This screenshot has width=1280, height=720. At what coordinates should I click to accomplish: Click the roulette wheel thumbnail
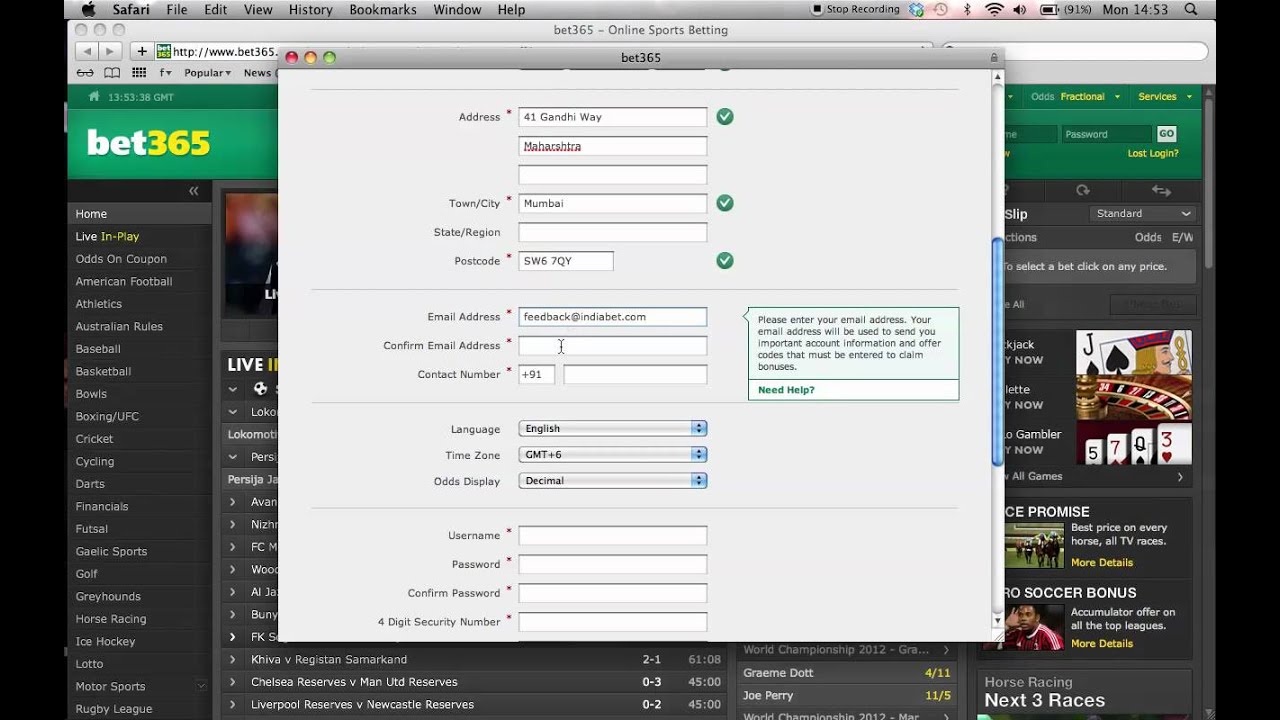[1133, 398]
